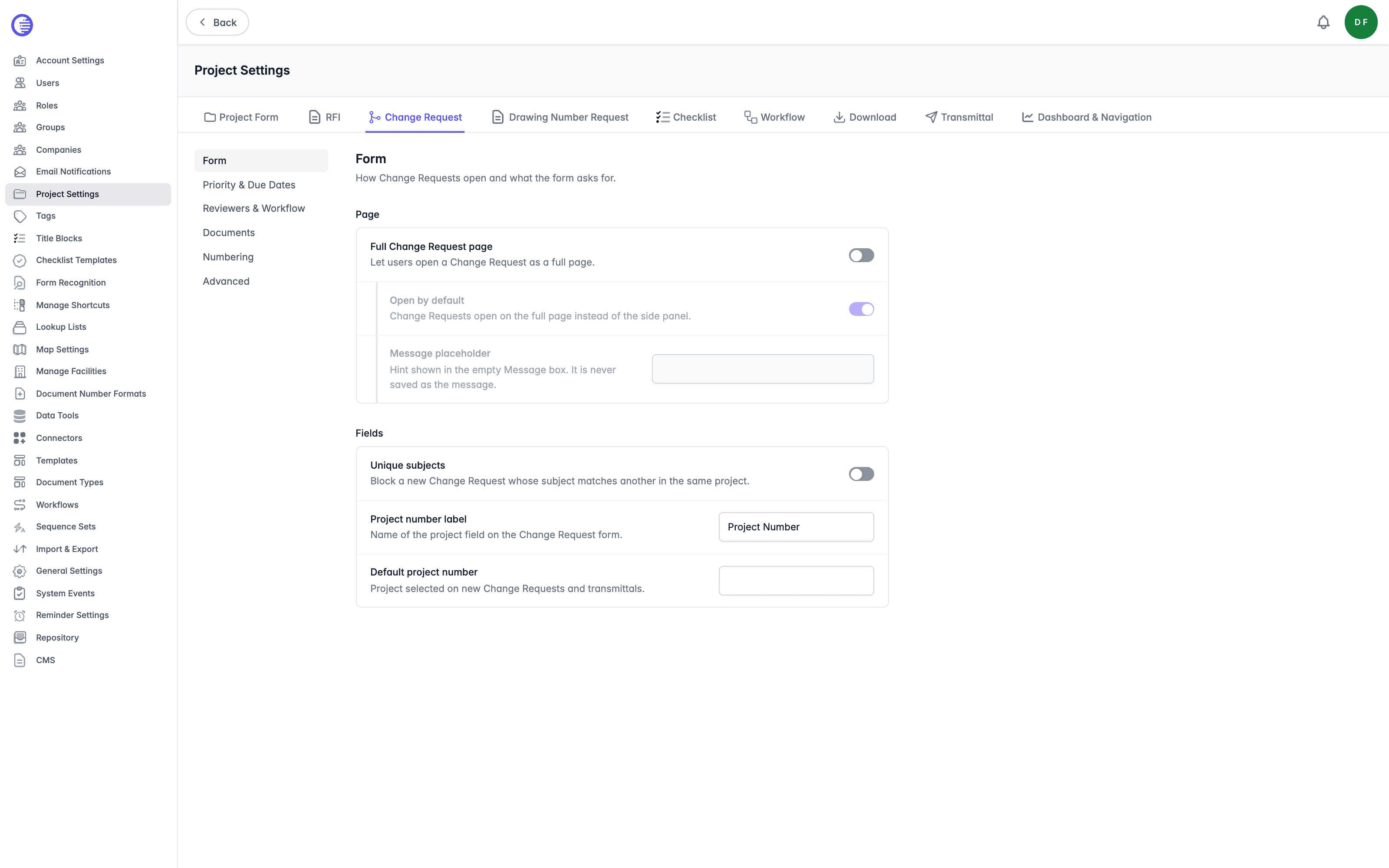Click the Map Settings icon

(20, 349)
